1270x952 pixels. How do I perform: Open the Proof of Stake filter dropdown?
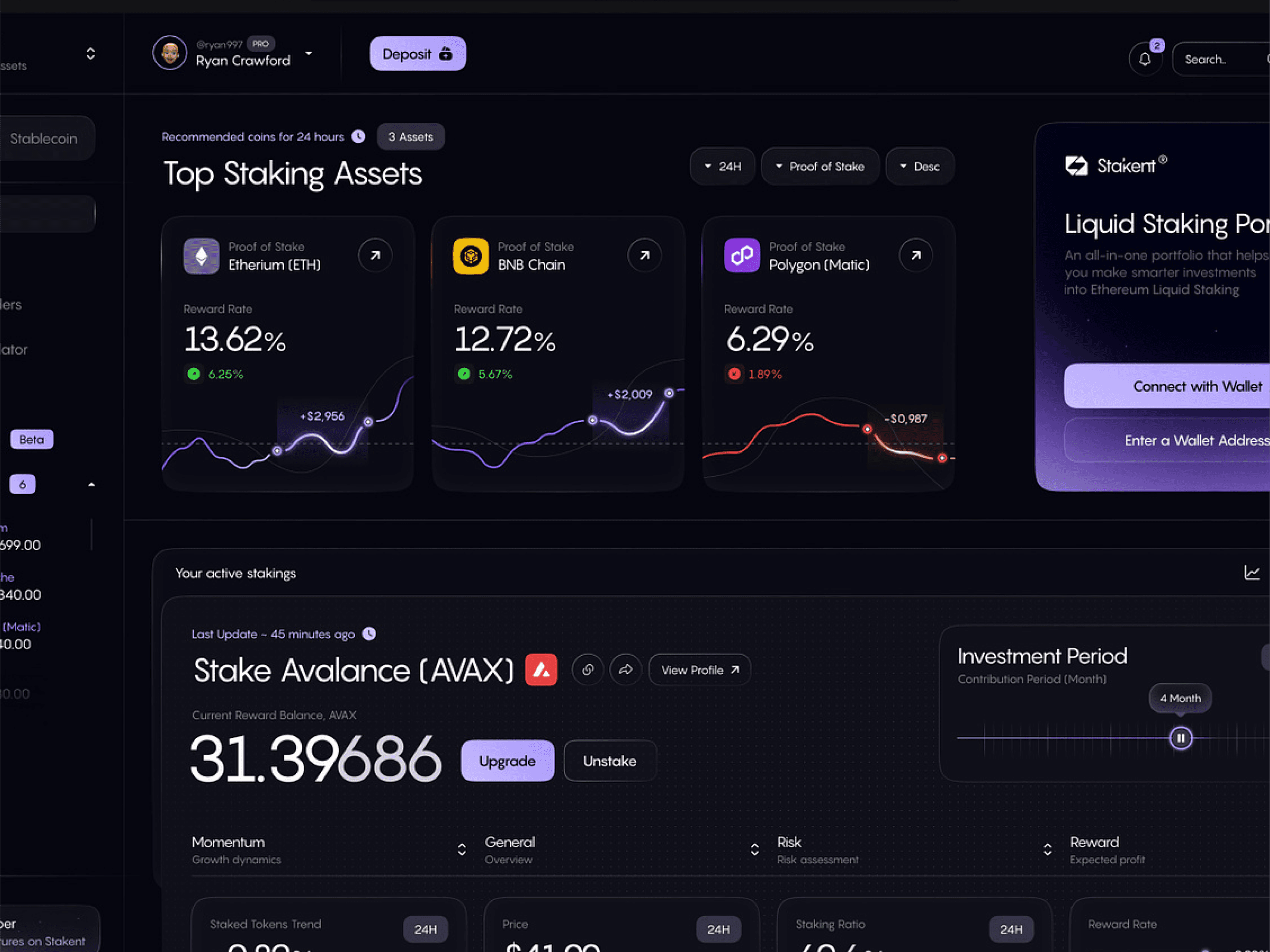[x=820, y=167]
